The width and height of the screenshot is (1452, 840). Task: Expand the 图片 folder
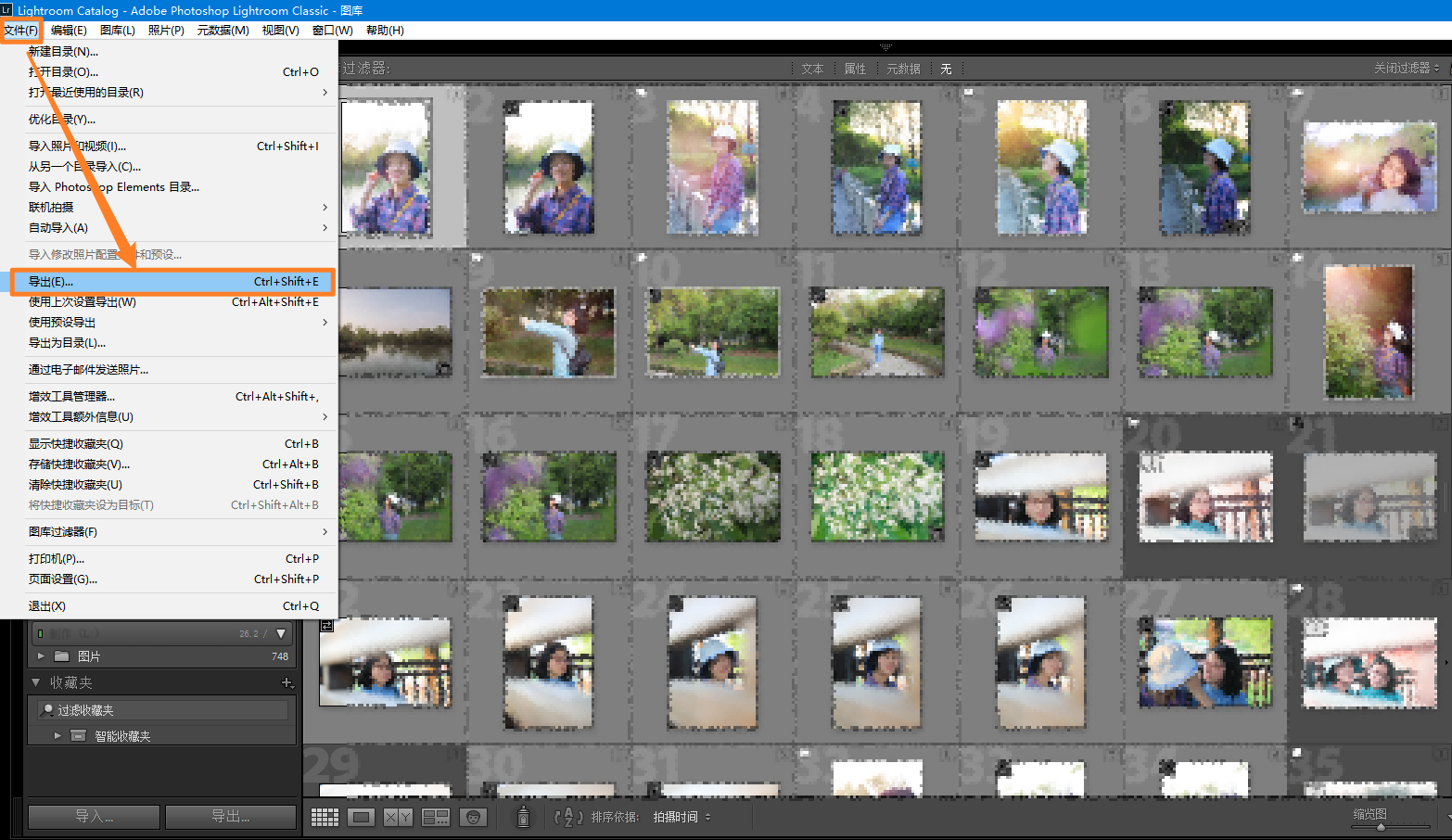click(41, 655)
